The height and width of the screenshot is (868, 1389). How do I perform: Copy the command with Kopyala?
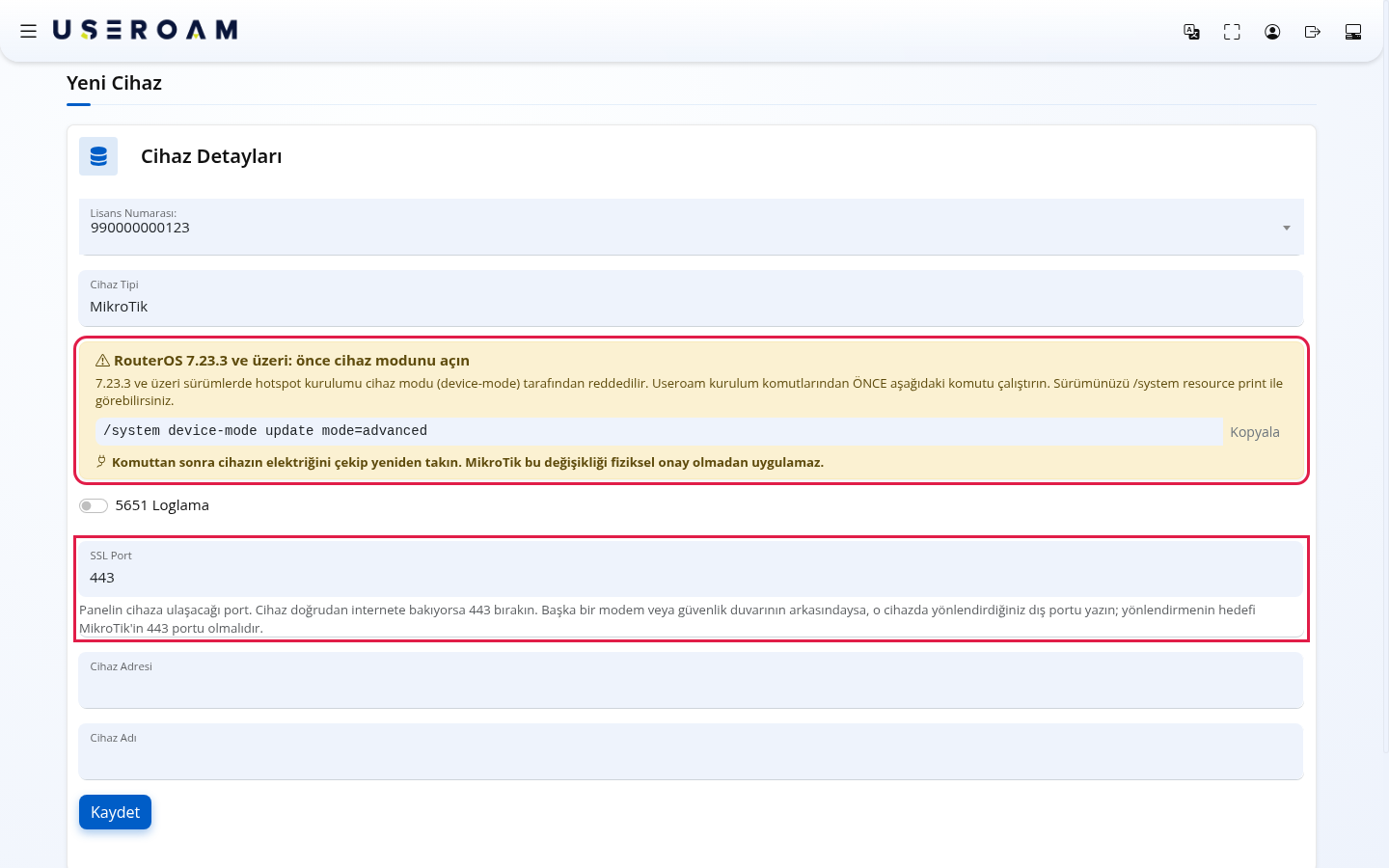pyautogui.click(x=1255, y=432)
